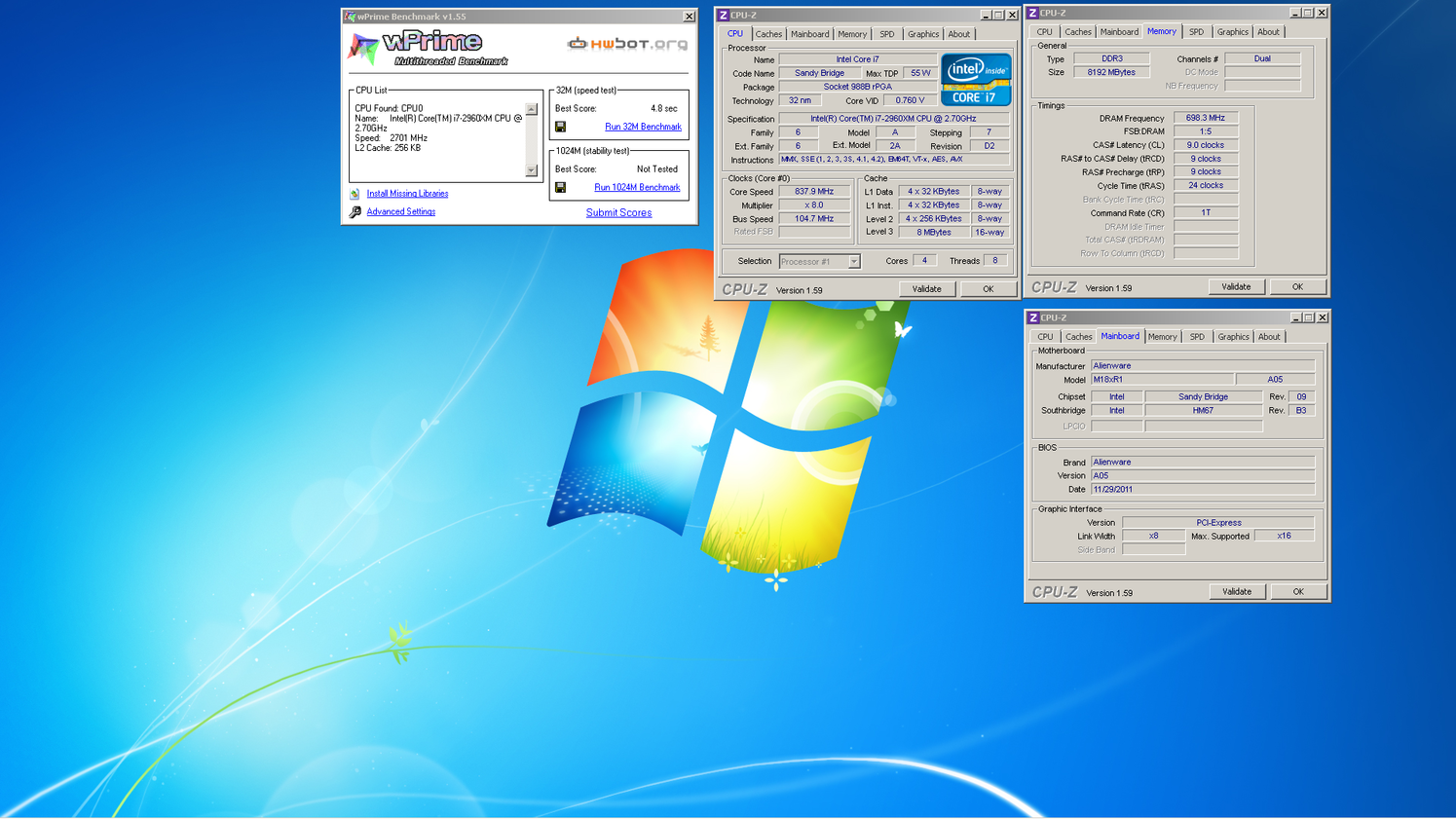Select CPU tab in the Memory window
The image size is (1456, 819).
click(x=1044, y=32)
